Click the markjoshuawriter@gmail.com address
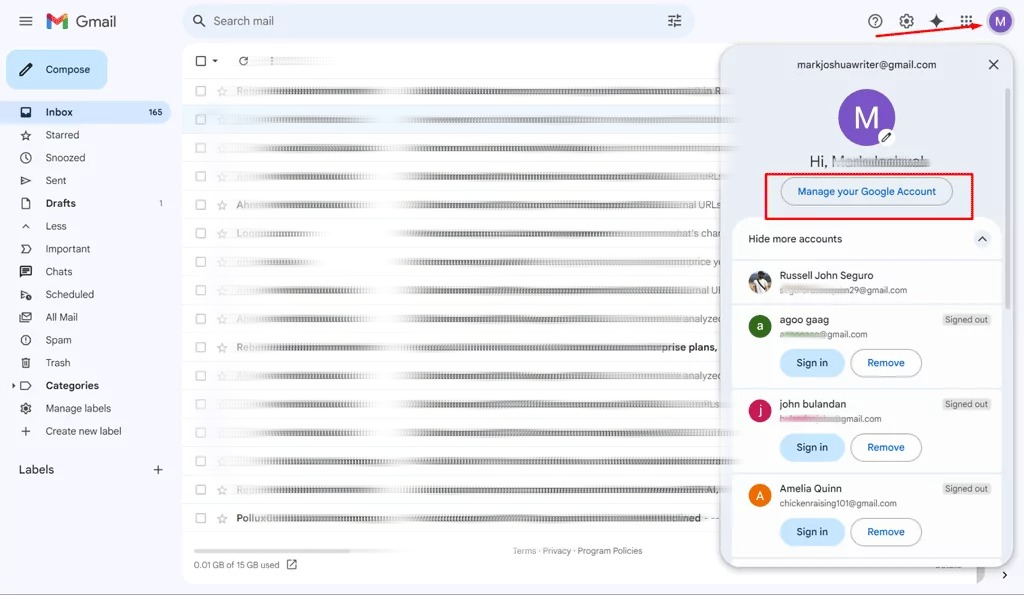This screenshot has height=595, width=1024. pos(866,65)
